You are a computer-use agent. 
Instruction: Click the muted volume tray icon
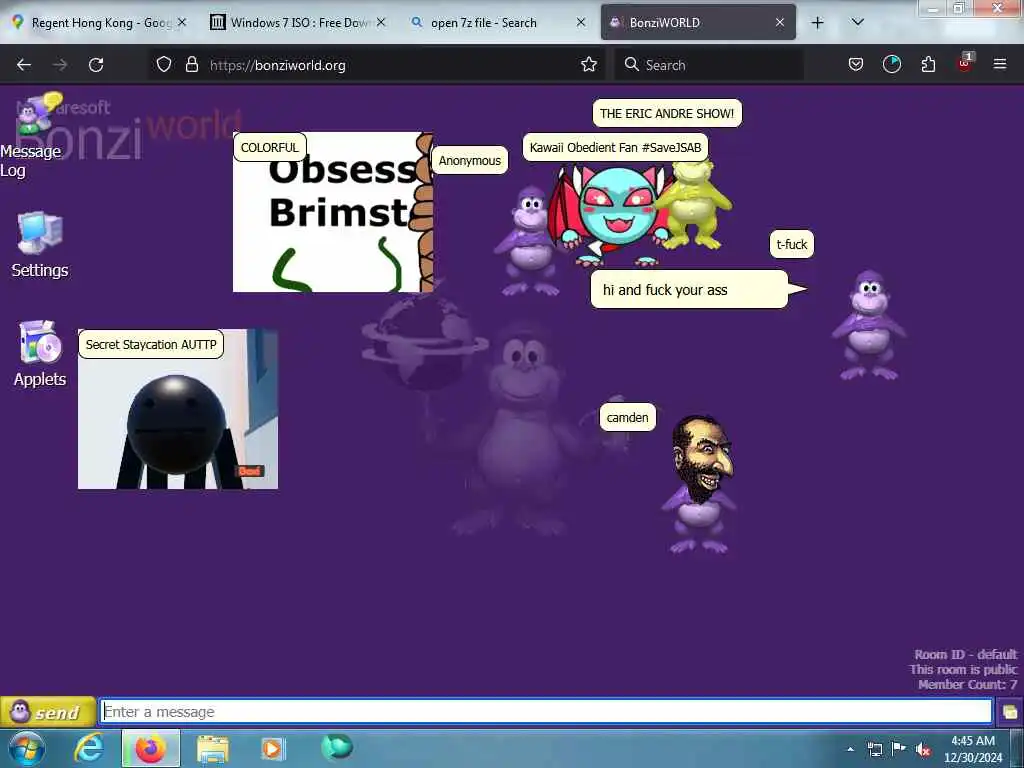click(x=923, y=750)
